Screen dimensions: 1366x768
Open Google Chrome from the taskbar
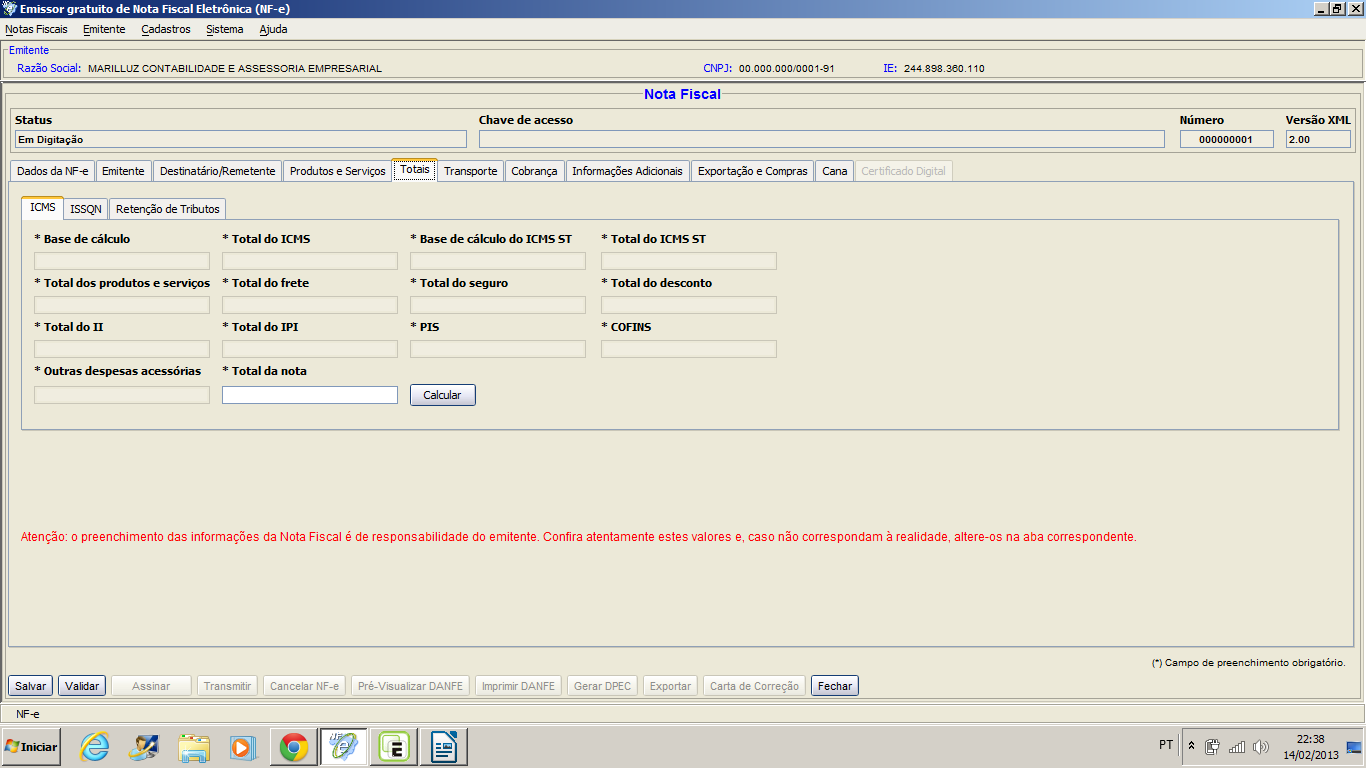[x=294, y=747]
